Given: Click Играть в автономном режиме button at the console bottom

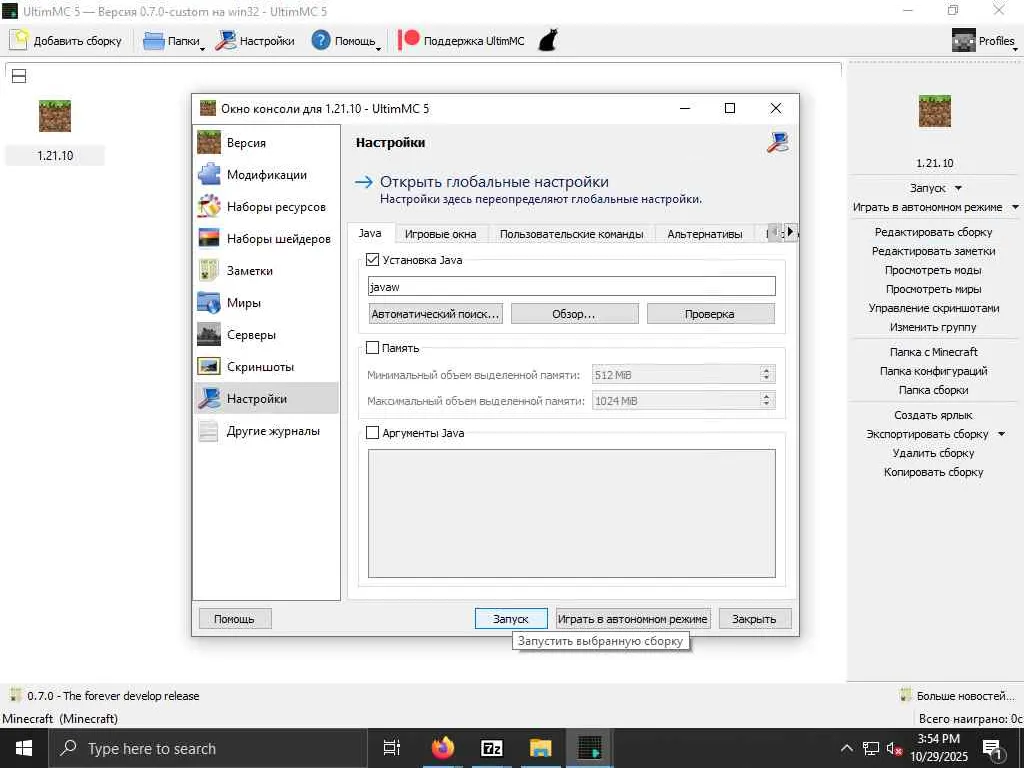Looking at the screenshot, I should [x=633, y=618].
